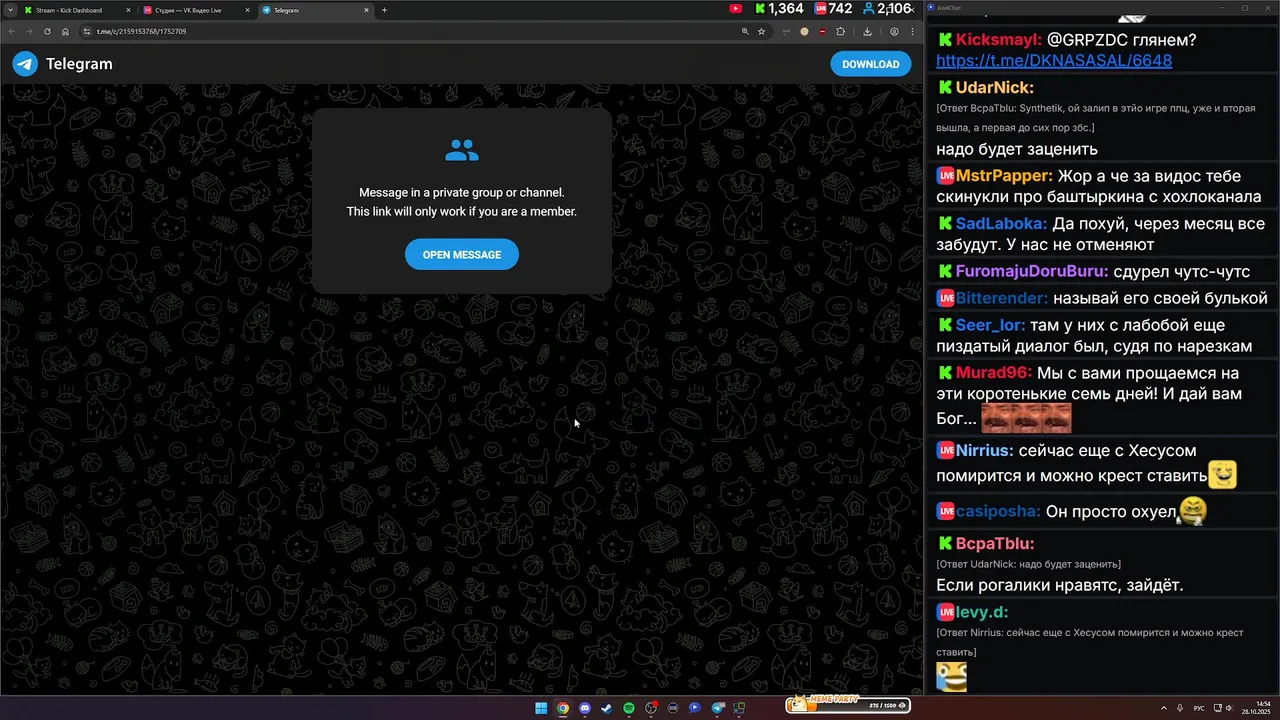
Task: Open the Chrome profile avatar
Action: pyautogui.click(x=893, y=31)
